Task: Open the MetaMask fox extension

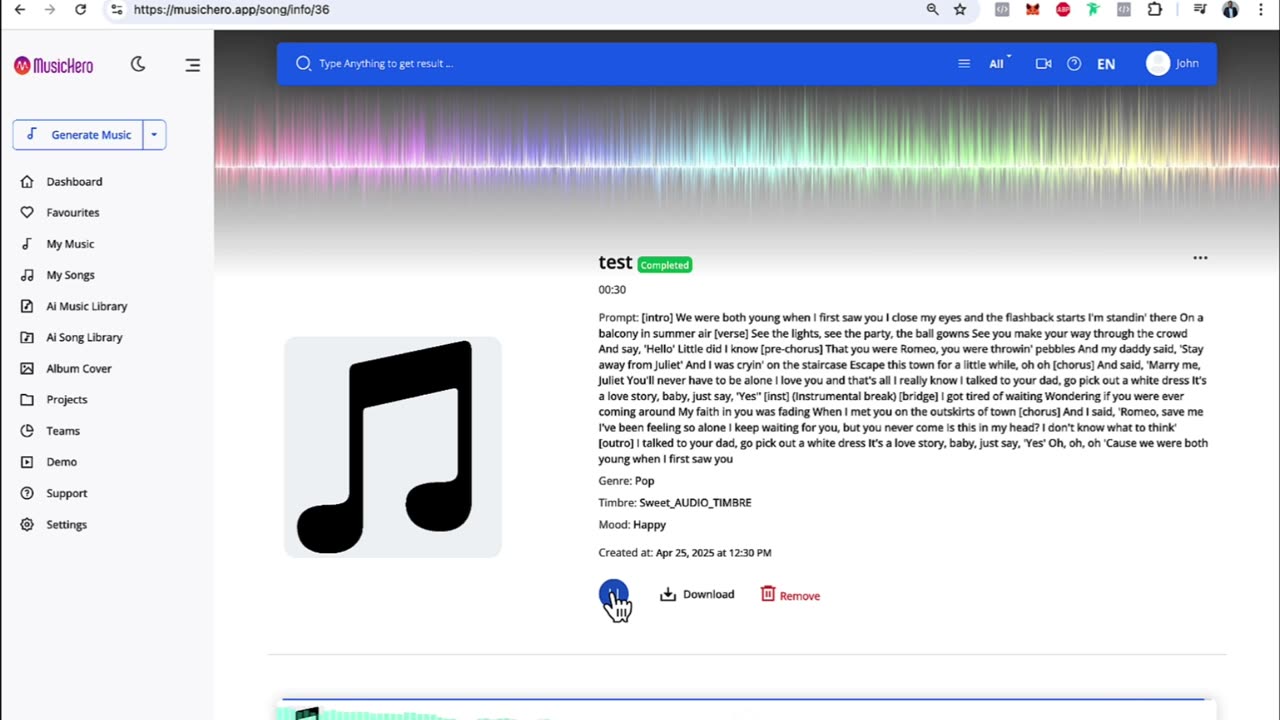Action: (x=1032, y=9)
